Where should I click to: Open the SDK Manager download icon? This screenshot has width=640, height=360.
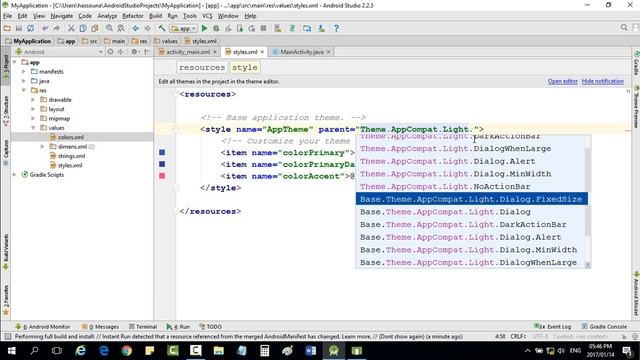pos(321,29)
